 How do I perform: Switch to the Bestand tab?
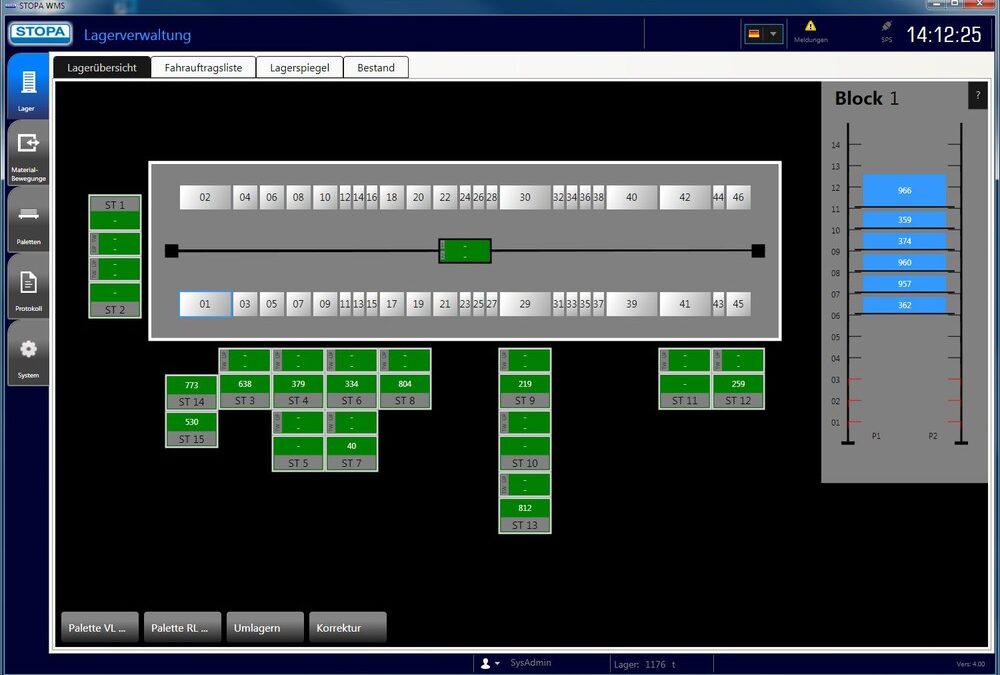[x=376, y=68]
